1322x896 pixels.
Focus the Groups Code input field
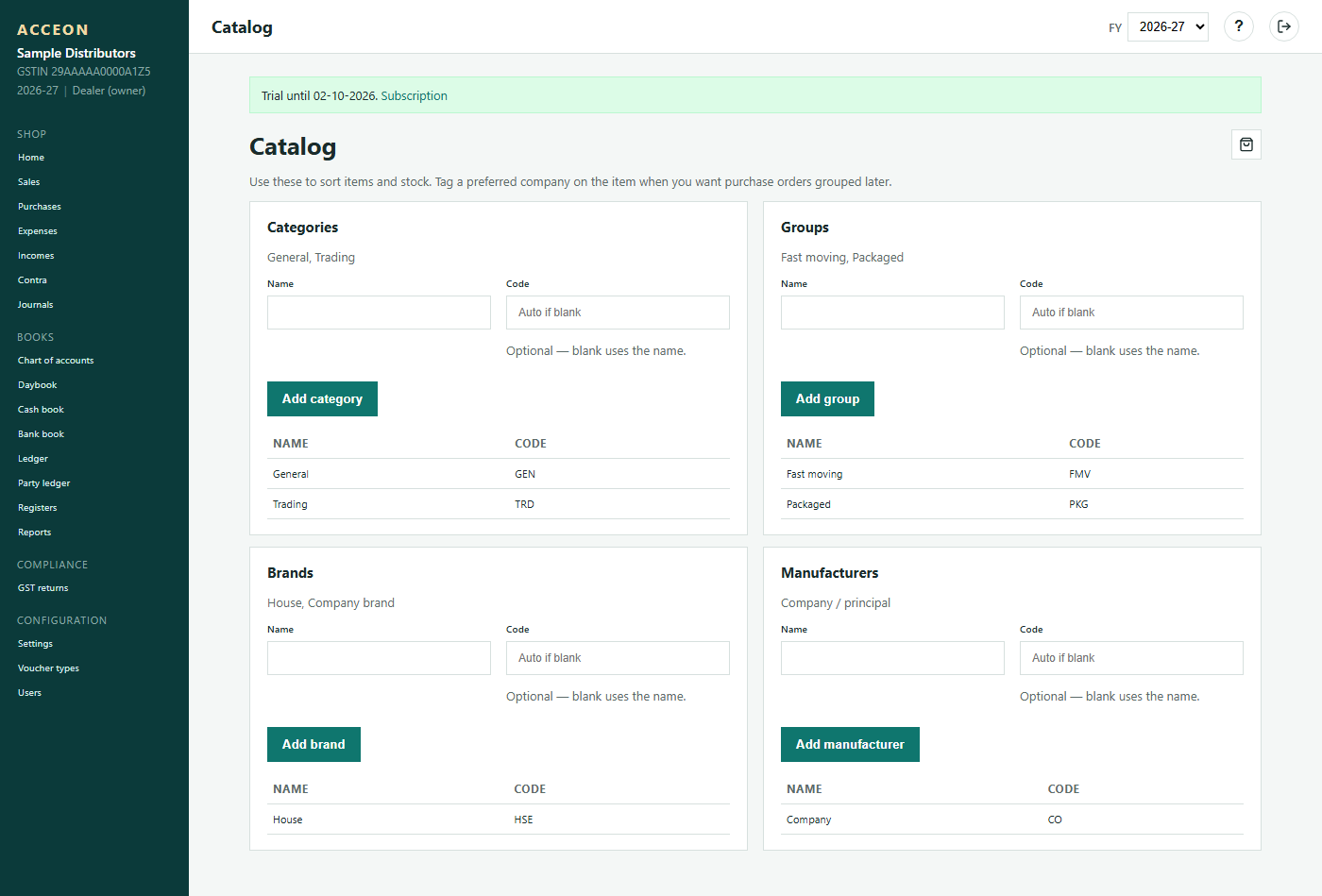[x=1131, y=313]
